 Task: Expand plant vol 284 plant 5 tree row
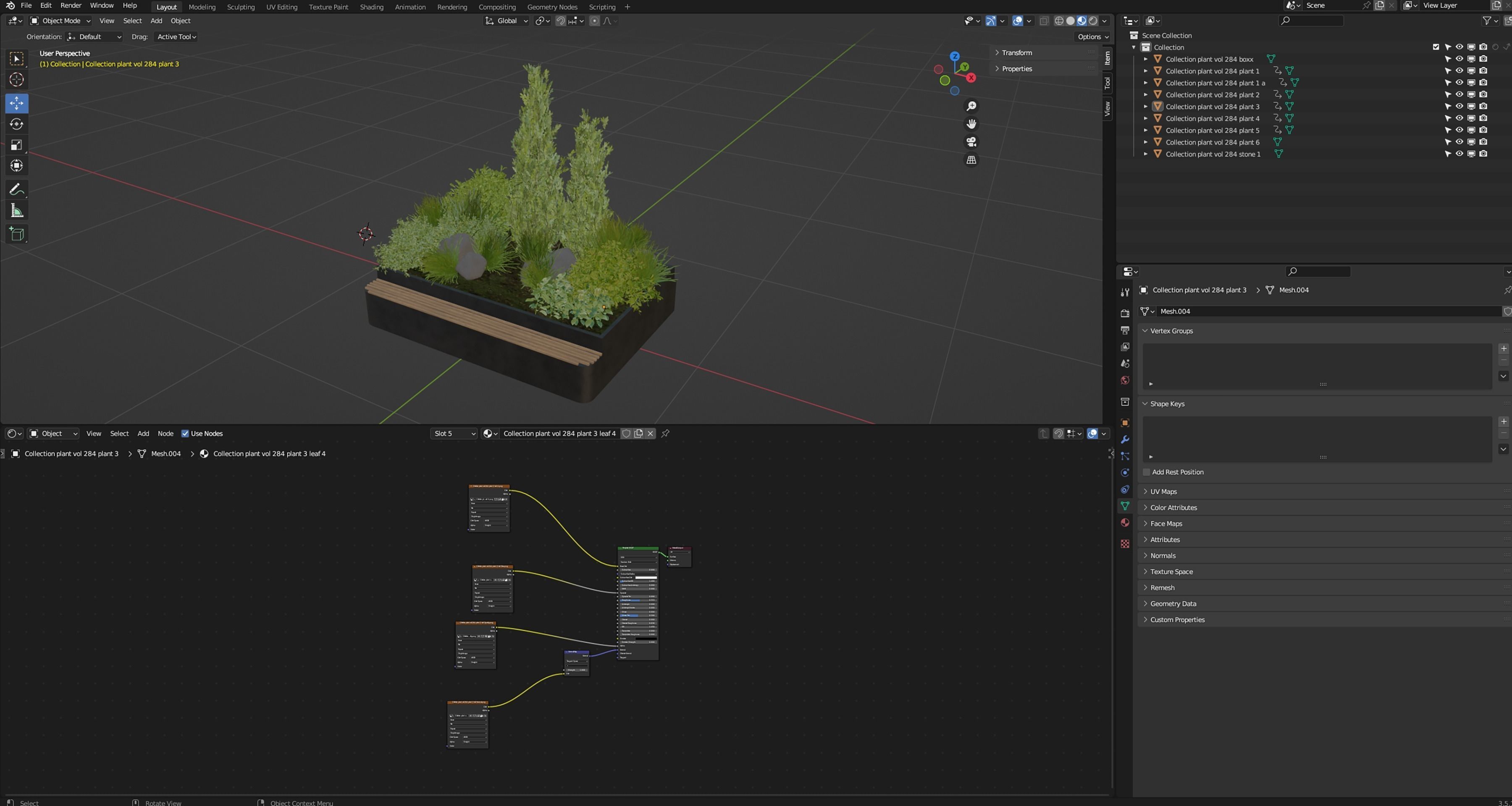(1145, 130)
